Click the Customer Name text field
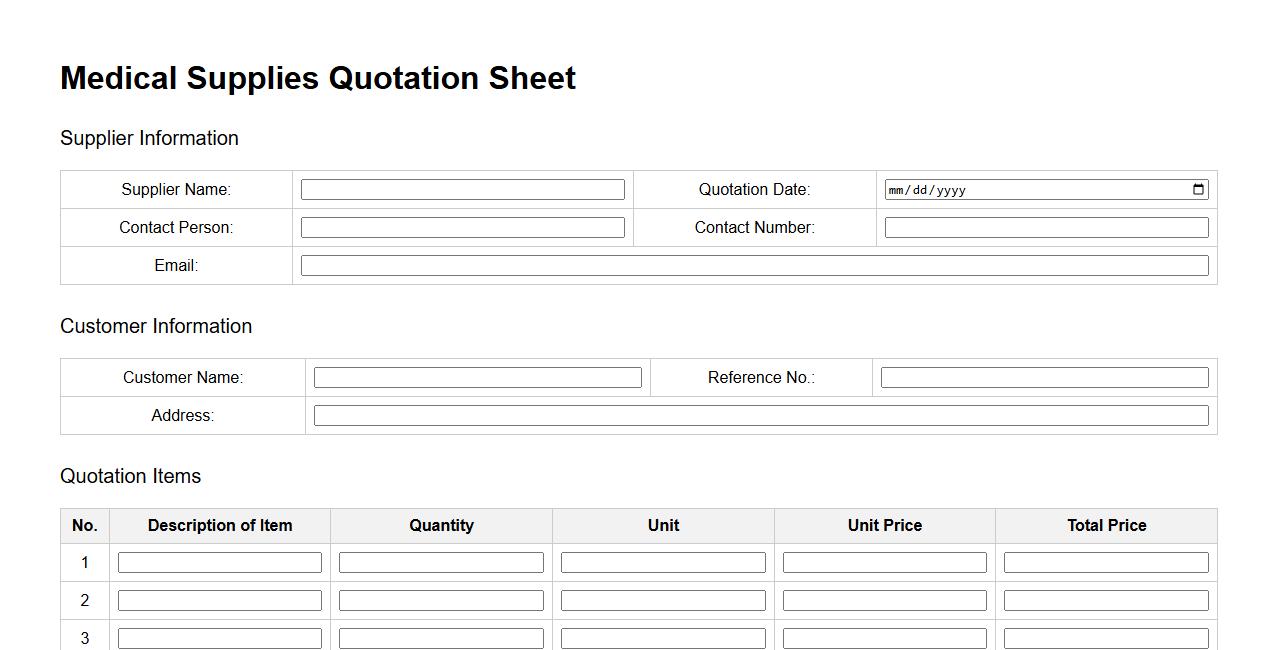This screenshot has height=650, width=1278. point(477,378)
